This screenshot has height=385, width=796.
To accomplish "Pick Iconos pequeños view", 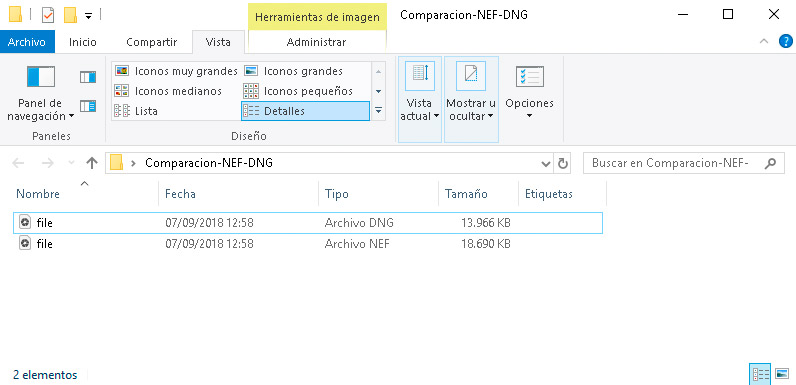I will coord(298,91).
